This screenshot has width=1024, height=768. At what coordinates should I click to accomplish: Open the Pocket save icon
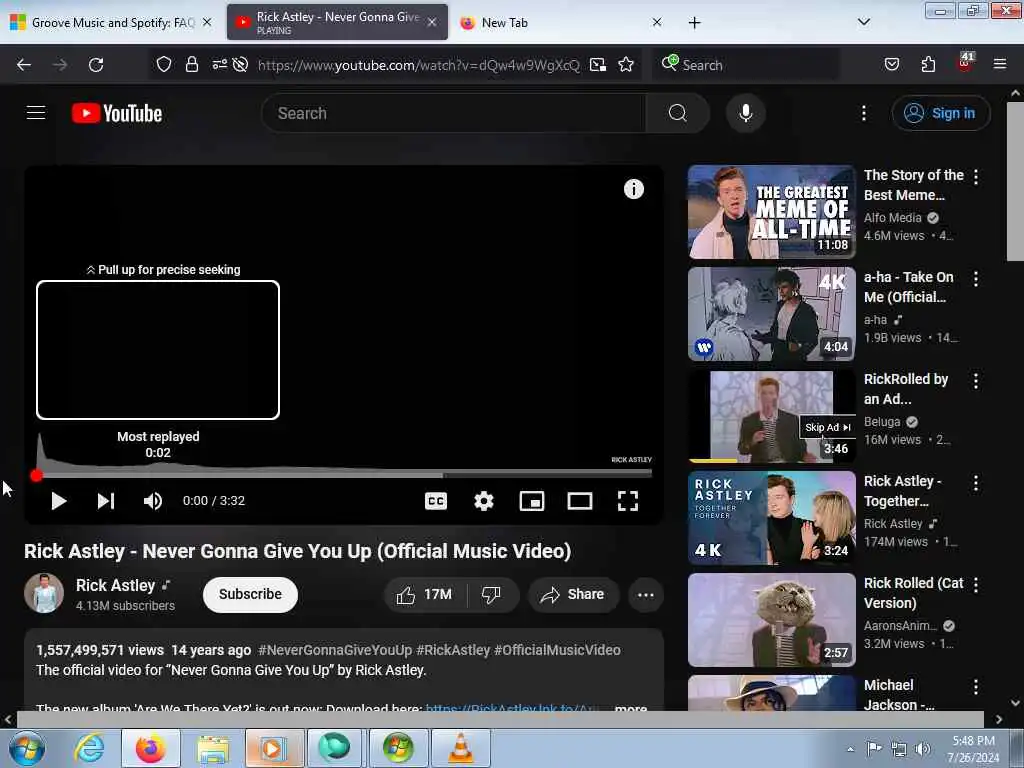(891, 65)
